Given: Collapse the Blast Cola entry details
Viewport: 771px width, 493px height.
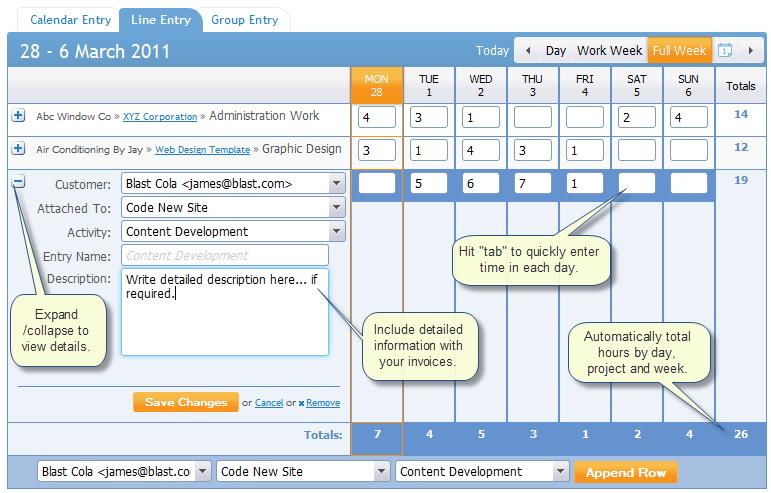Looking at the screenshot, I should pyautogui.click(x=18, y=183).
